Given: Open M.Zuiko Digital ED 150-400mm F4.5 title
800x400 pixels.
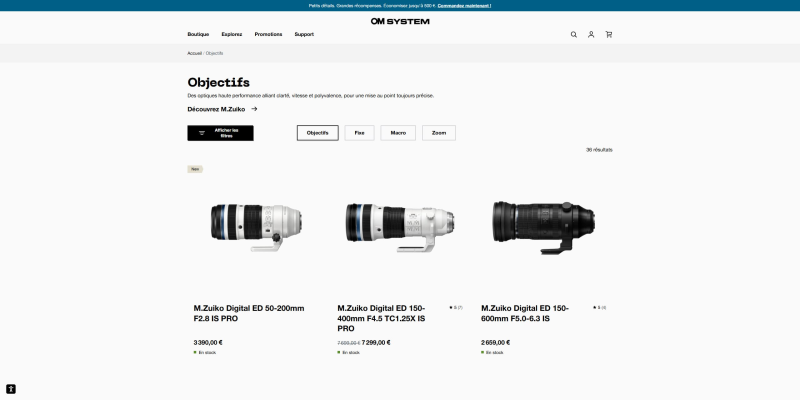Looking at the screenshot, I should 381,318.
